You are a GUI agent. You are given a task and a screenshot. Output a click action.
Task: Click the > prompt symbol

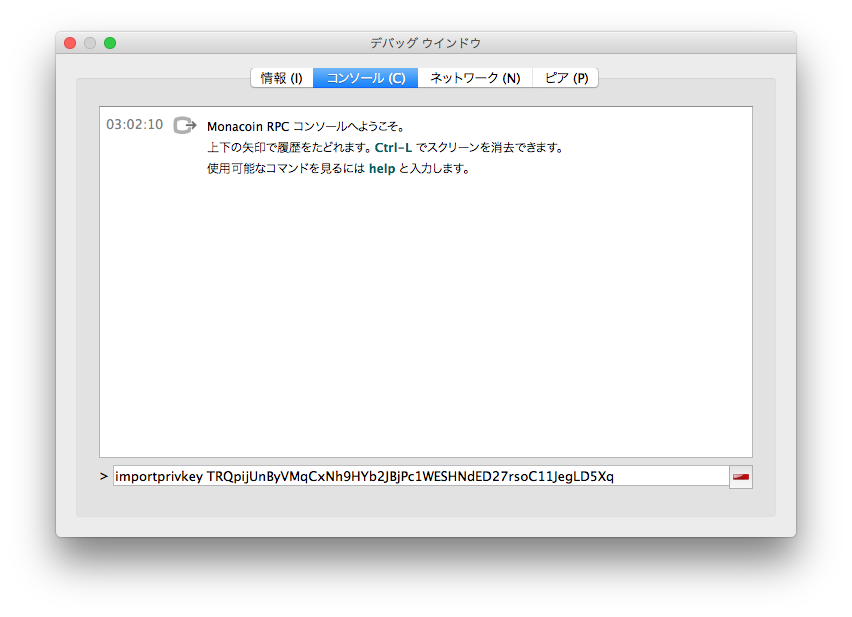104,476
